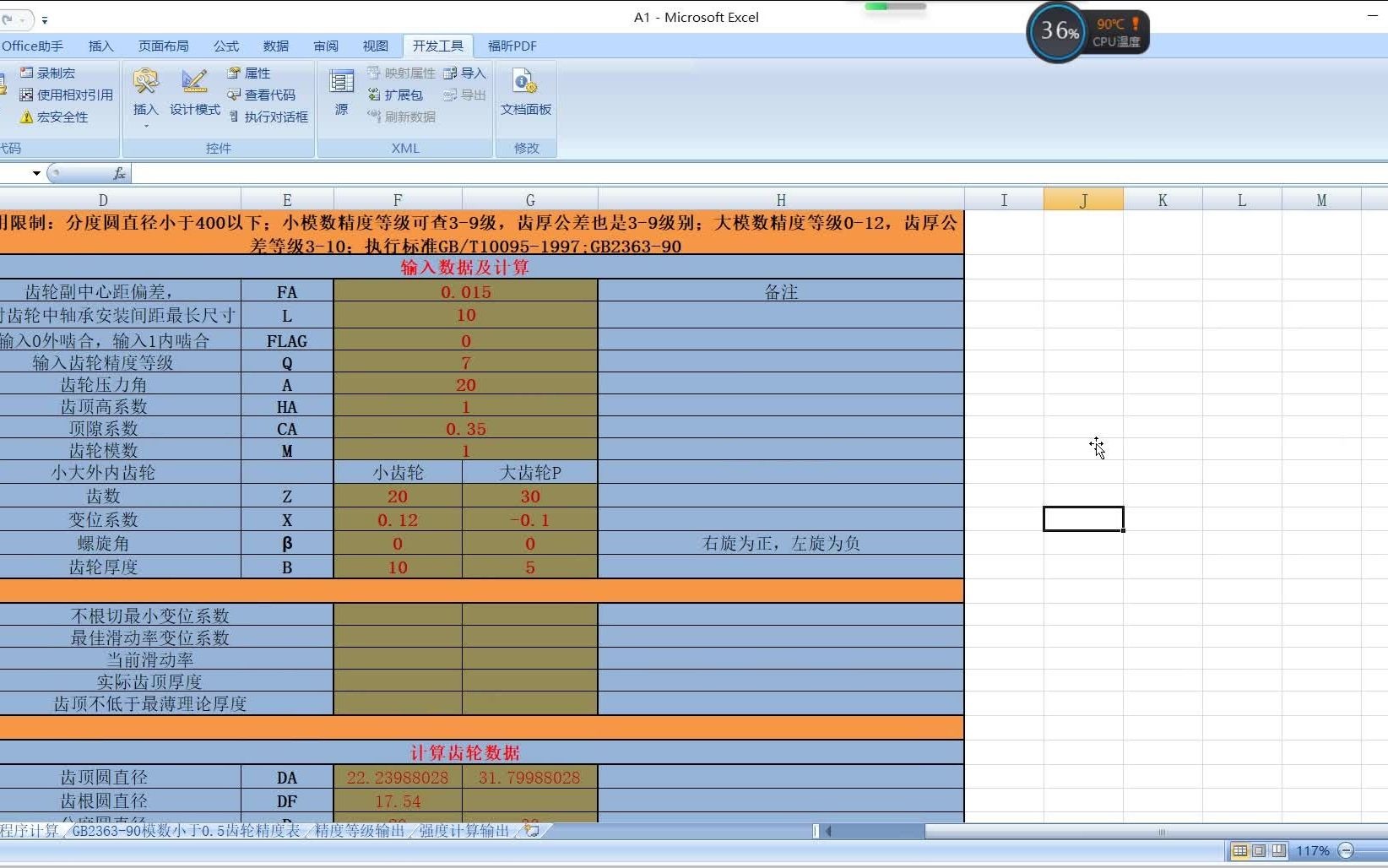Click Map Properties (映射属性)

coord(401,73)
